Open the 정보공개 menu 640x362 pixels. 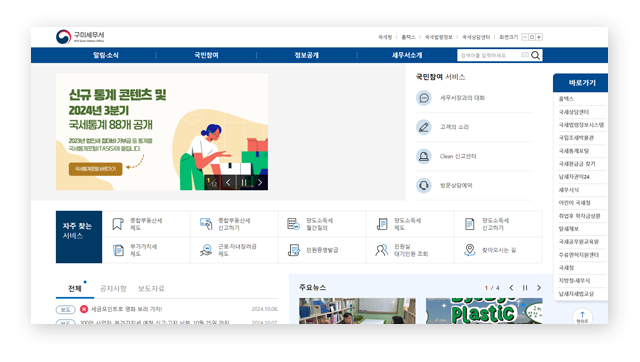pos(307,55)
